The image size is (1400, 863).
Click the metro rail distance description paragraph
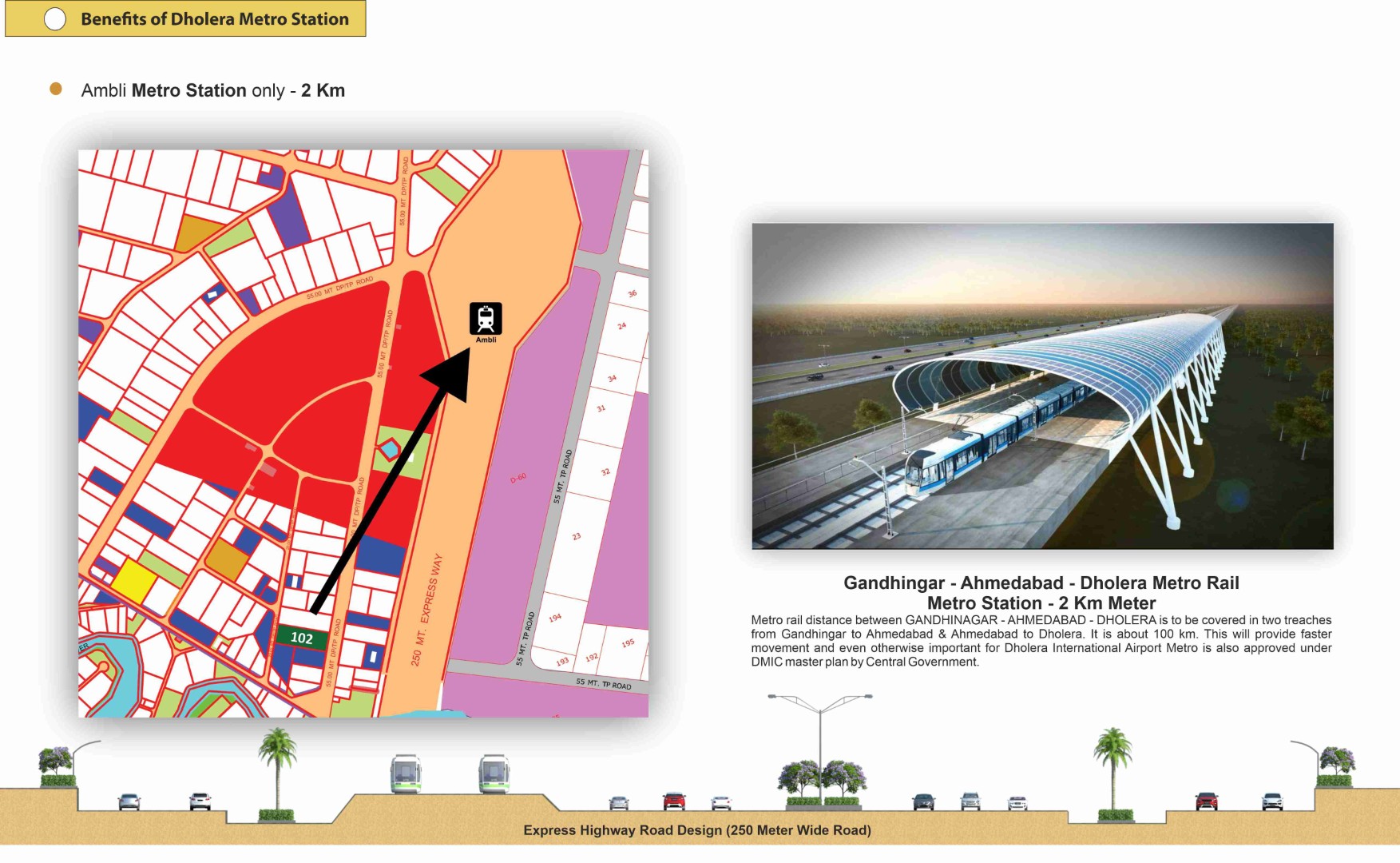[x=1041, y=641]
